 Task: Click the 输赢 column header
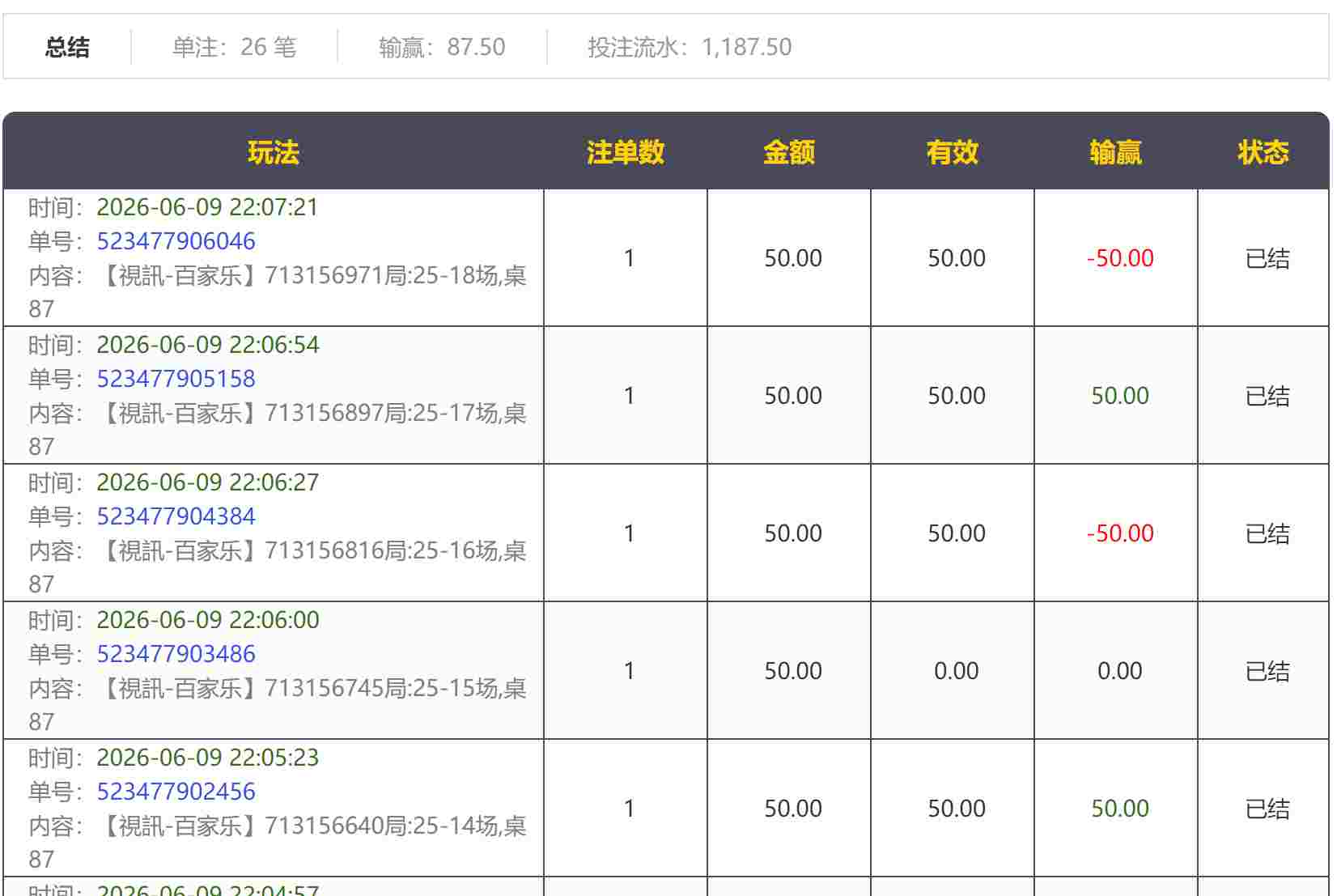[x=1116, y=152]
